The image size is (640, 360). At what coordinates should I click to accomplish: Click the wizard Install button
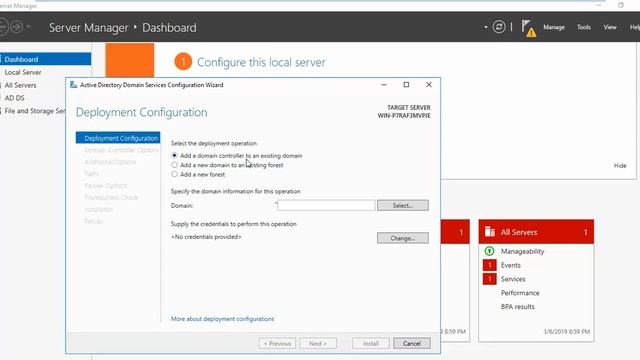(x=371, y=344)
